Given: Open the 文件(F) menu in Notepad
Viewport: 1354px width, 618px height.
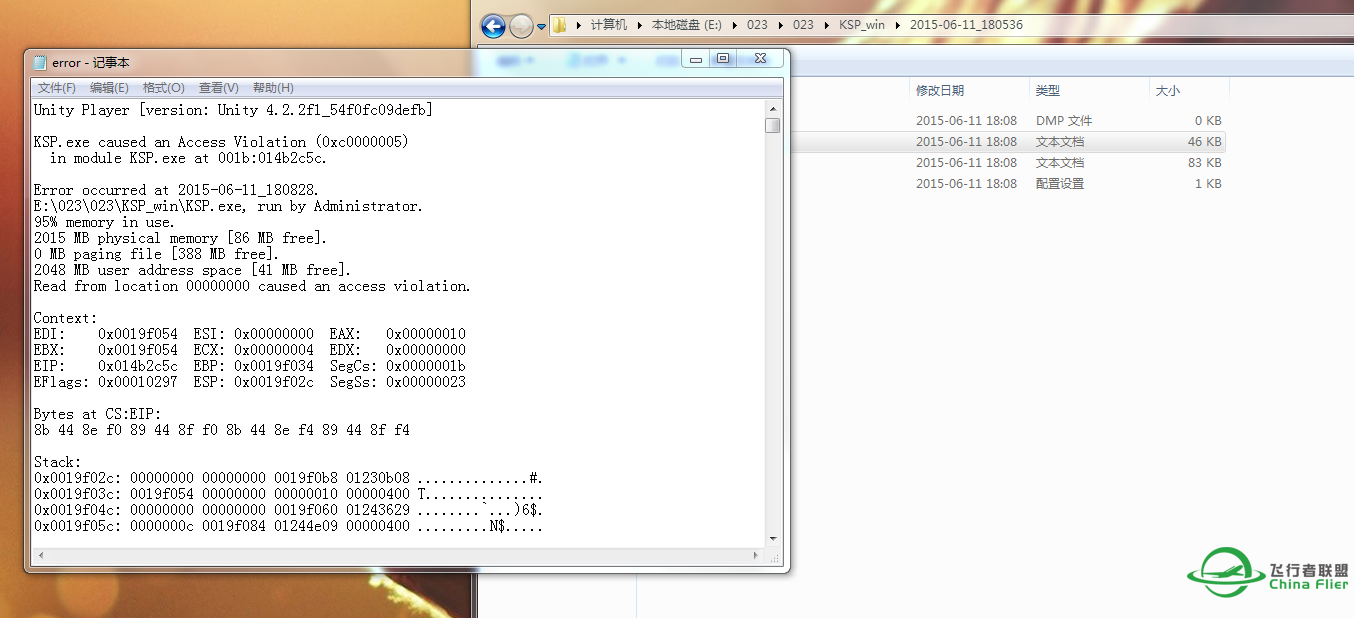Looking at the screenshot, I should coord(56,88).
